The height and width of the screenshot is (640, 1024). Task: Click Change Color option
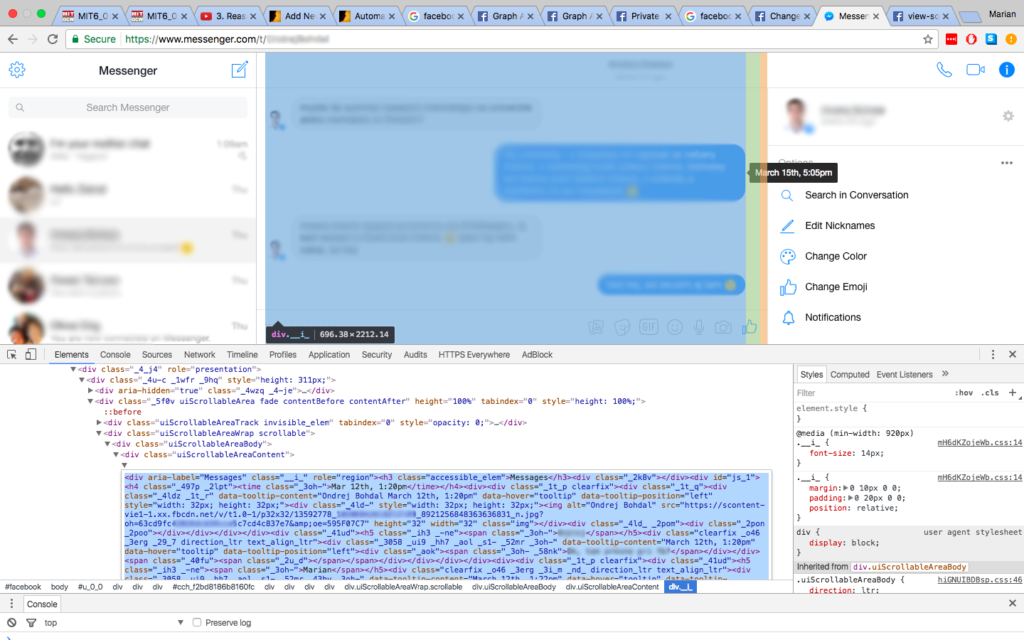point(835,256)
